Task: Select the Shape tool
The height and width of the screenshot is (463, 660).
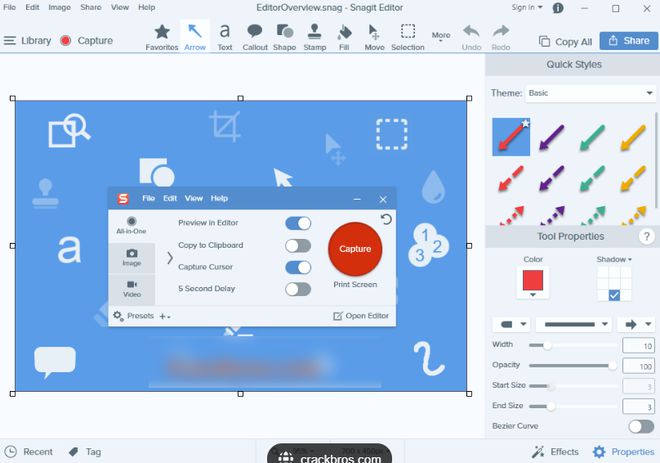Action: click(285, 37)
